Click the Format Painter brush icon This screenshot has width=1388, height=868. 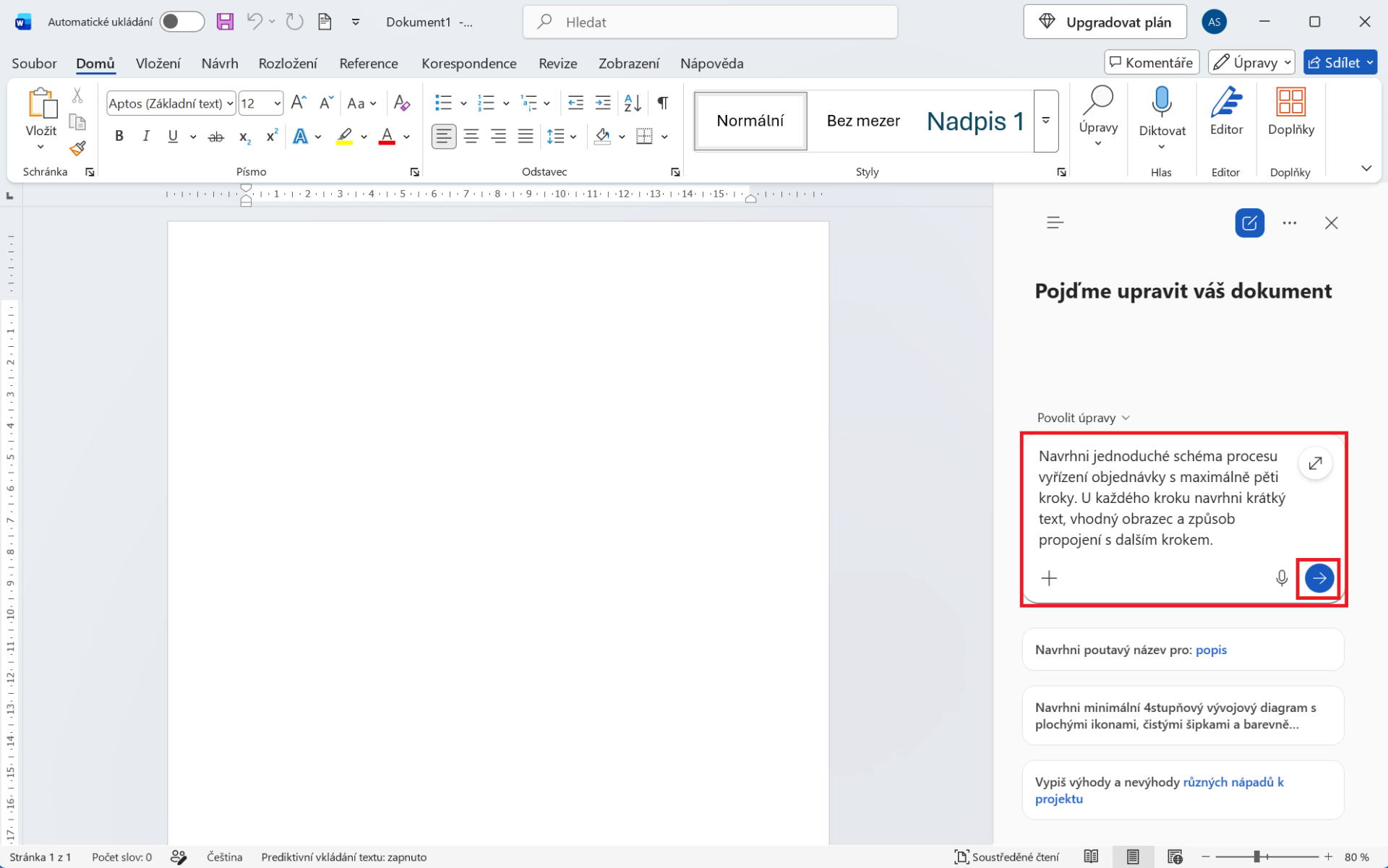click(77, 148)
